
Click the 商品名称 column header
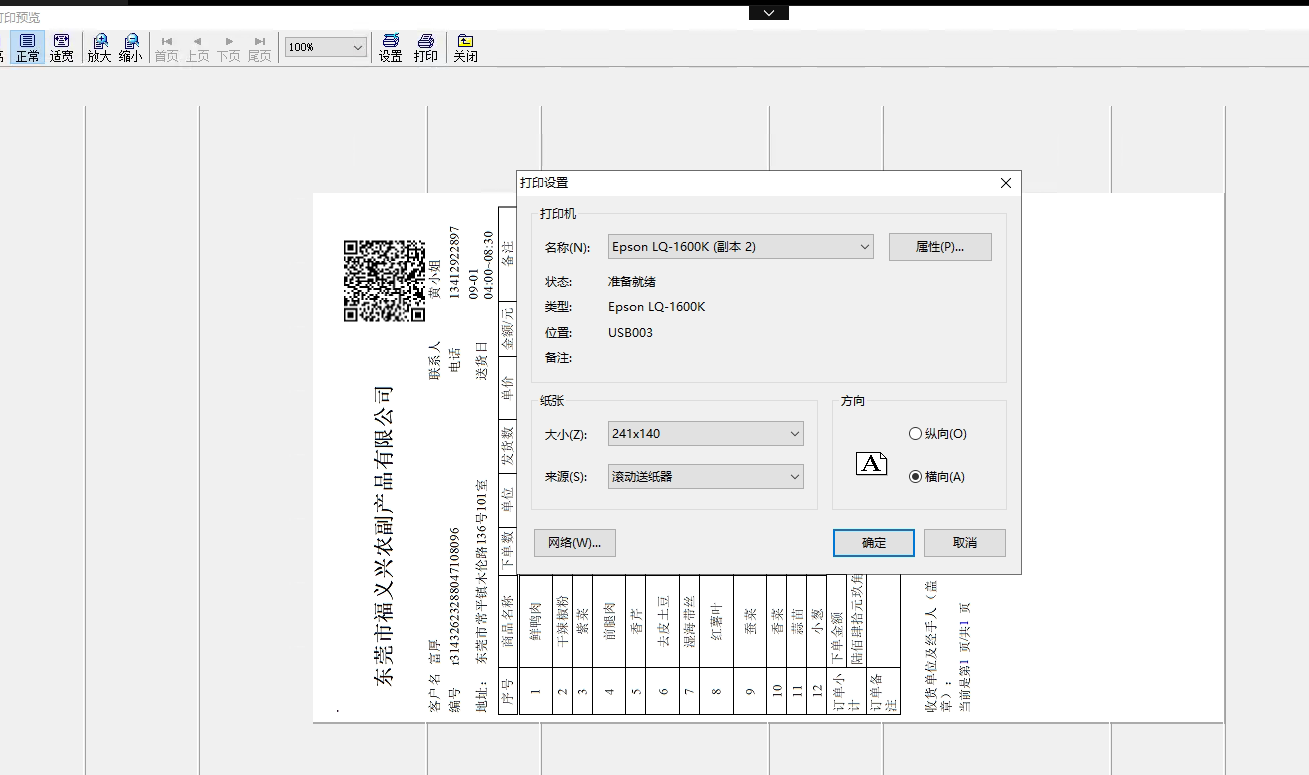pos(508,623)
